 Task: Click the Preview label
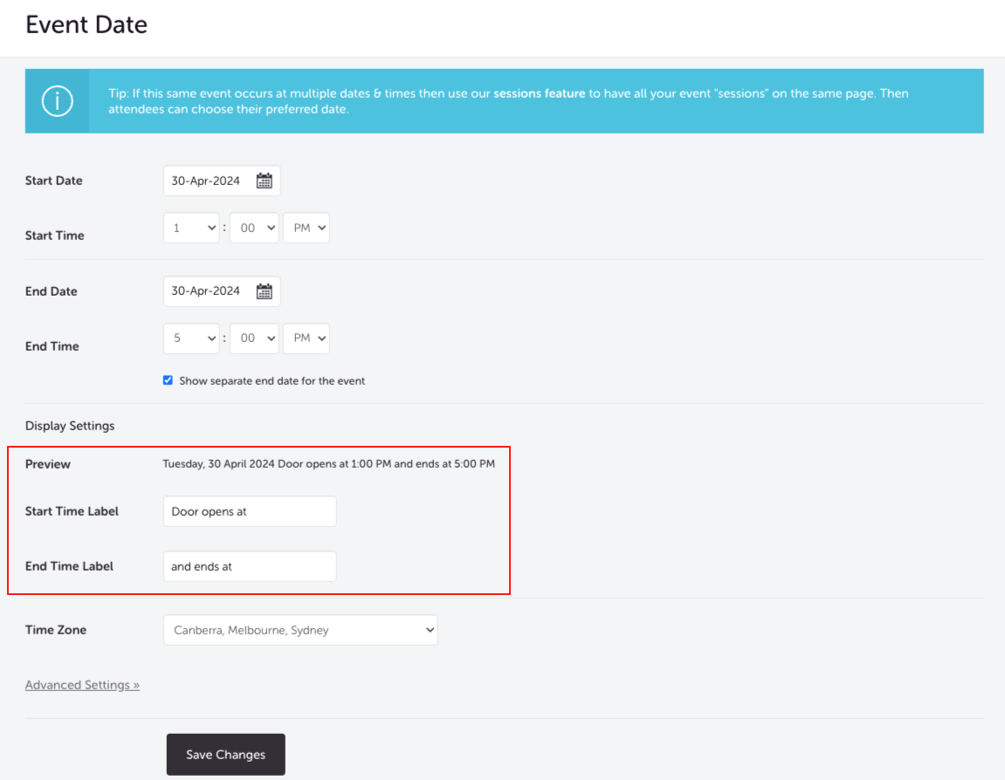[x=48, y=464]
